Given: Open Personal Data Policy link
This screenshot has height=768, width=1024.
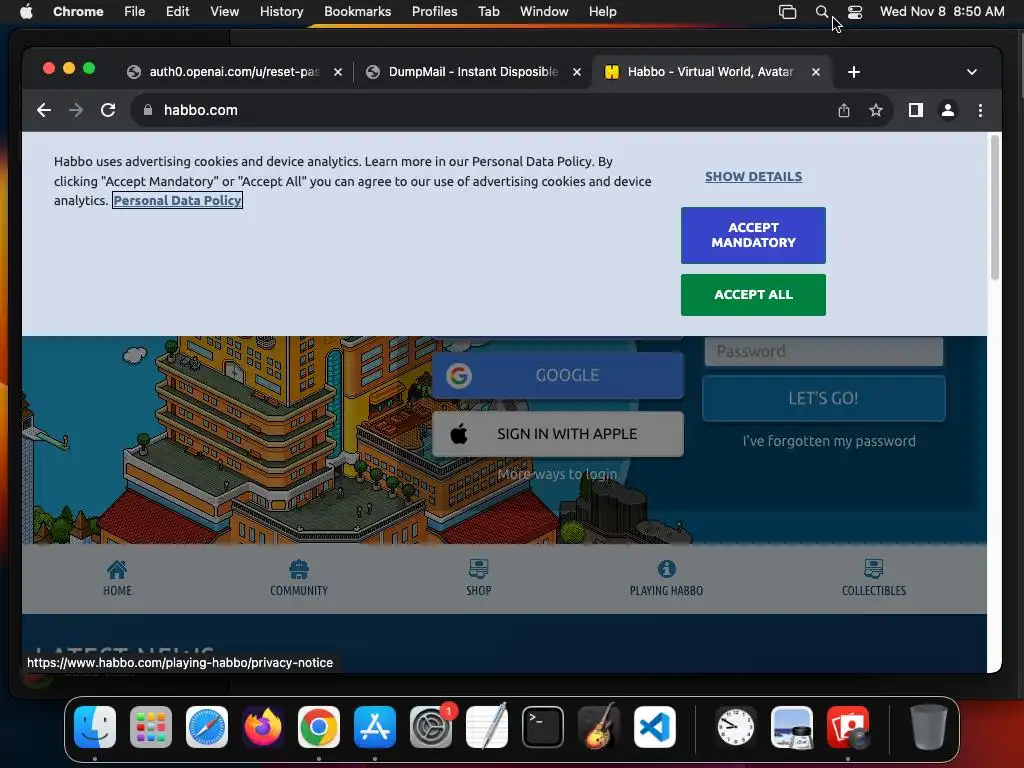Looking at the screenshot, I should (x=178, y=200).
